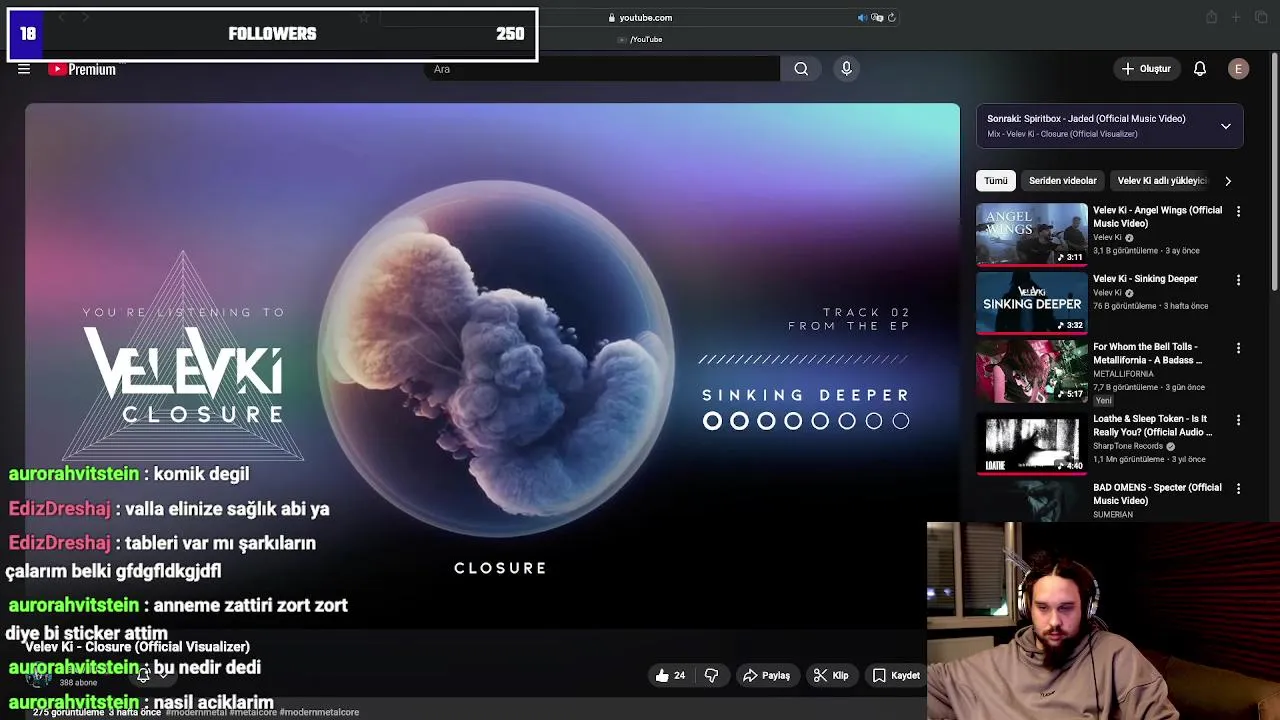Mute tab audio via address bar speaker
Viewport: 1280px width, 720px height.
coord(862,17)
